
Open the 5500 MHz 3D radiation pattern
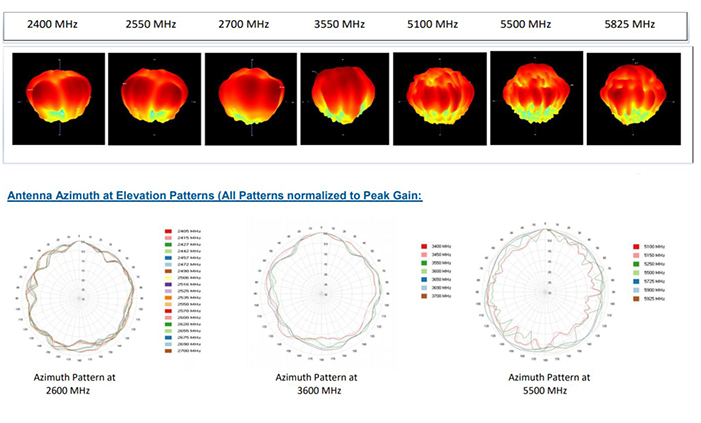click(534, 96)
